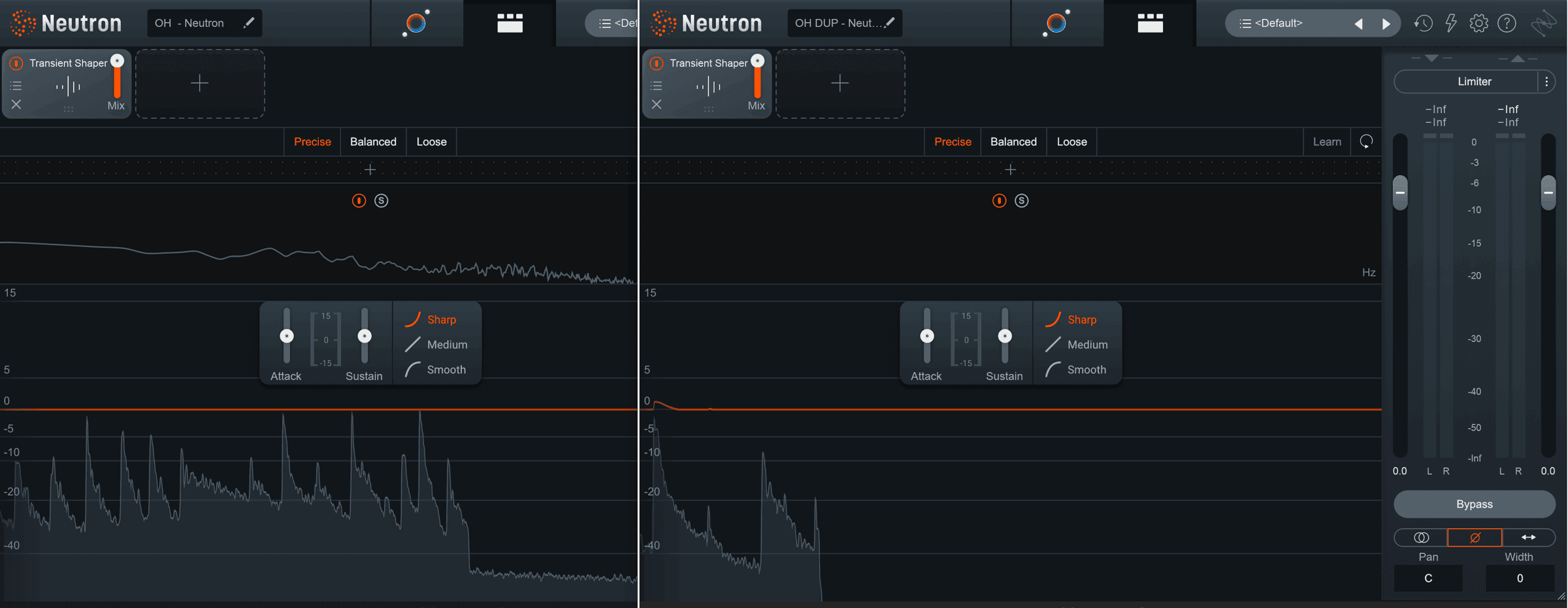Click input meter down arrow
Viewport: 1568px width, 608px height.
[1431, 58]
